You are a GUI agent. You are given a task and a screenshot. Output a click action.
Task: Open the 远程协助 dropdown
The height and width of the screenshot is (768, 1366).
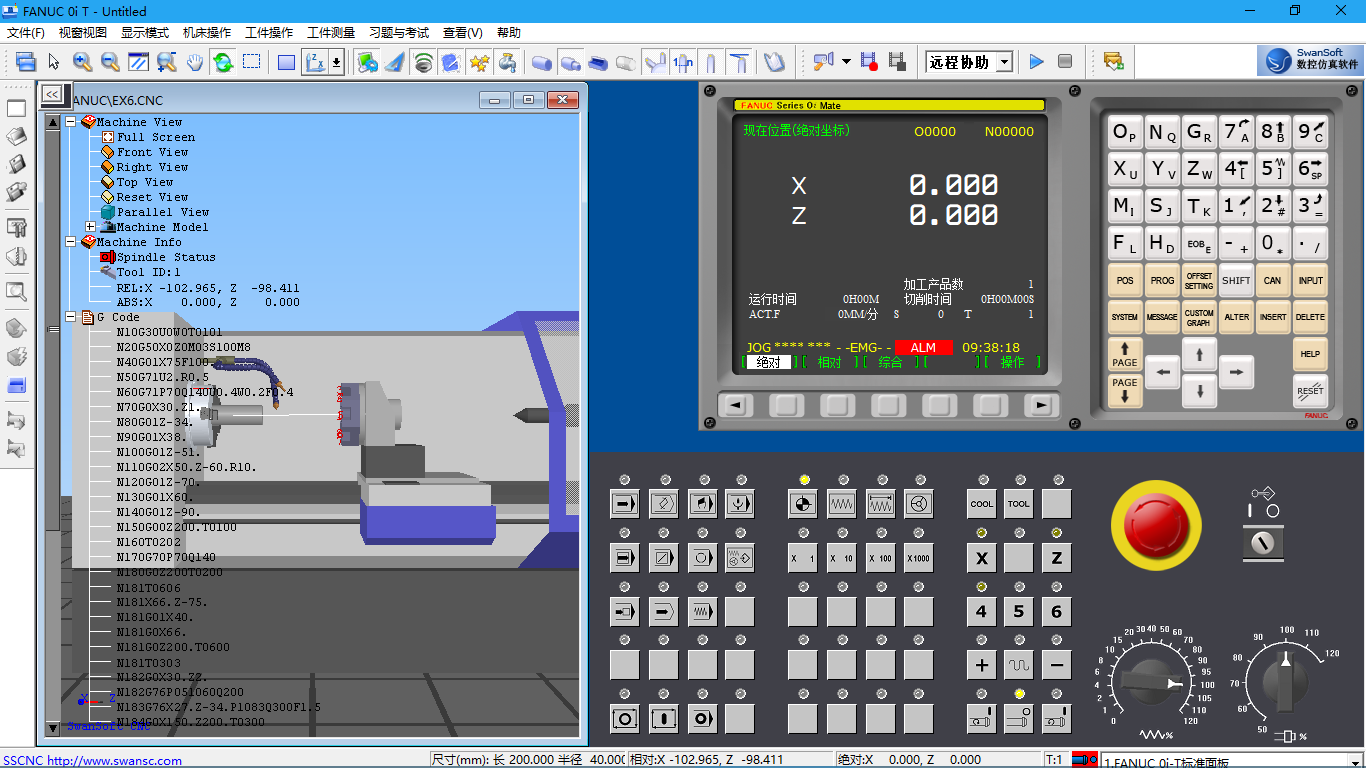(x=1004, y=62)
